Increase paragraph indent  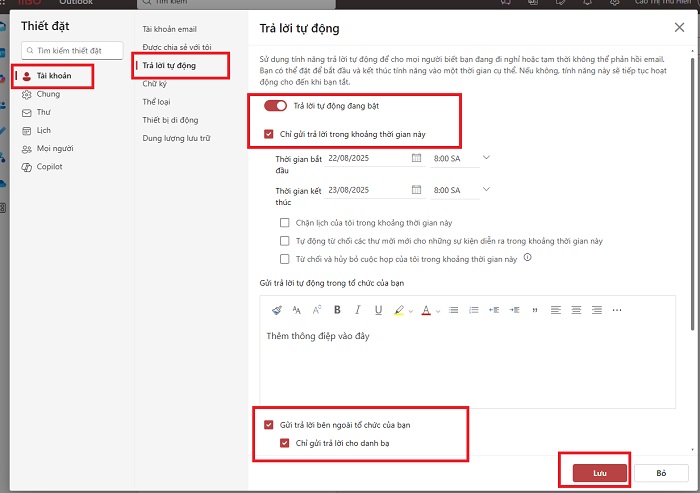tap(514, 310)
